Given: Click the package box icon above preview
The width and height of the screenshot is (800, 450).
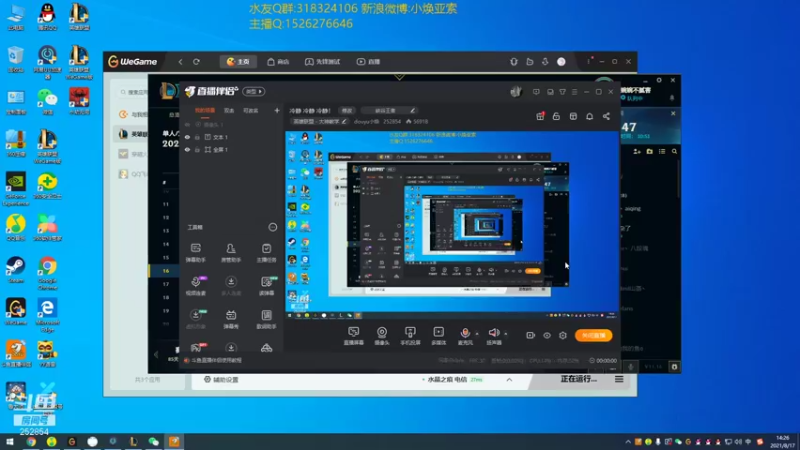Looking at the screenshot, I should click(x=573, y=116).
